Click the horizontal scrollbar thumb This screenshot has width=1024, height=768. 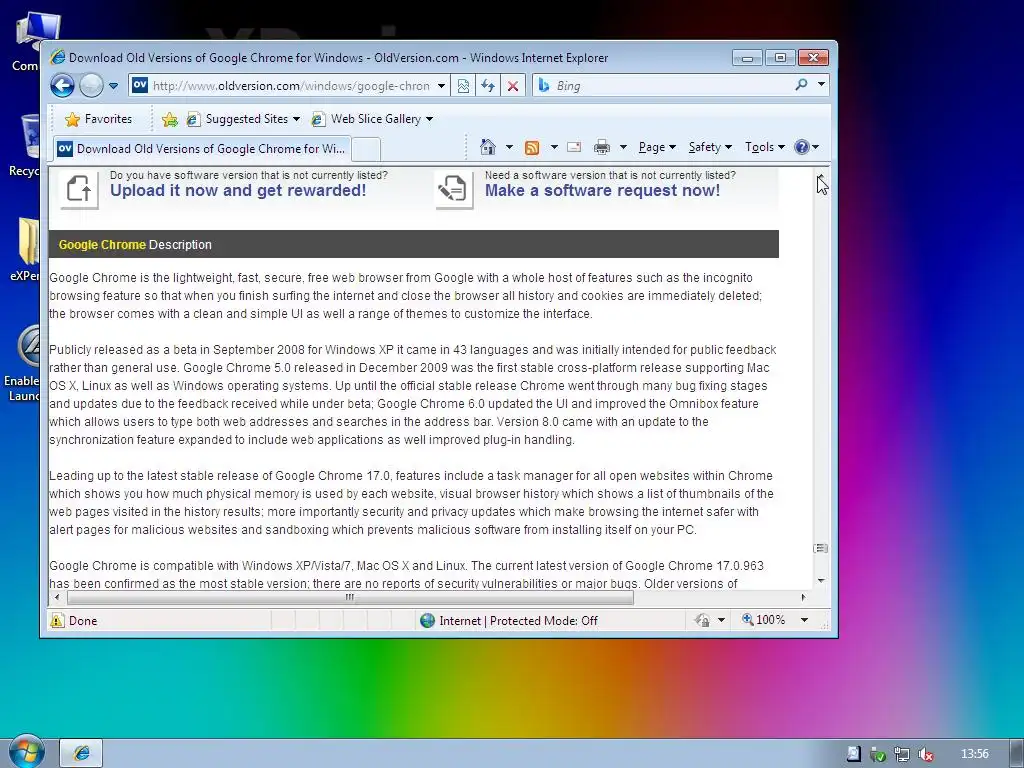pyautogui.click(x=350, y=598)
